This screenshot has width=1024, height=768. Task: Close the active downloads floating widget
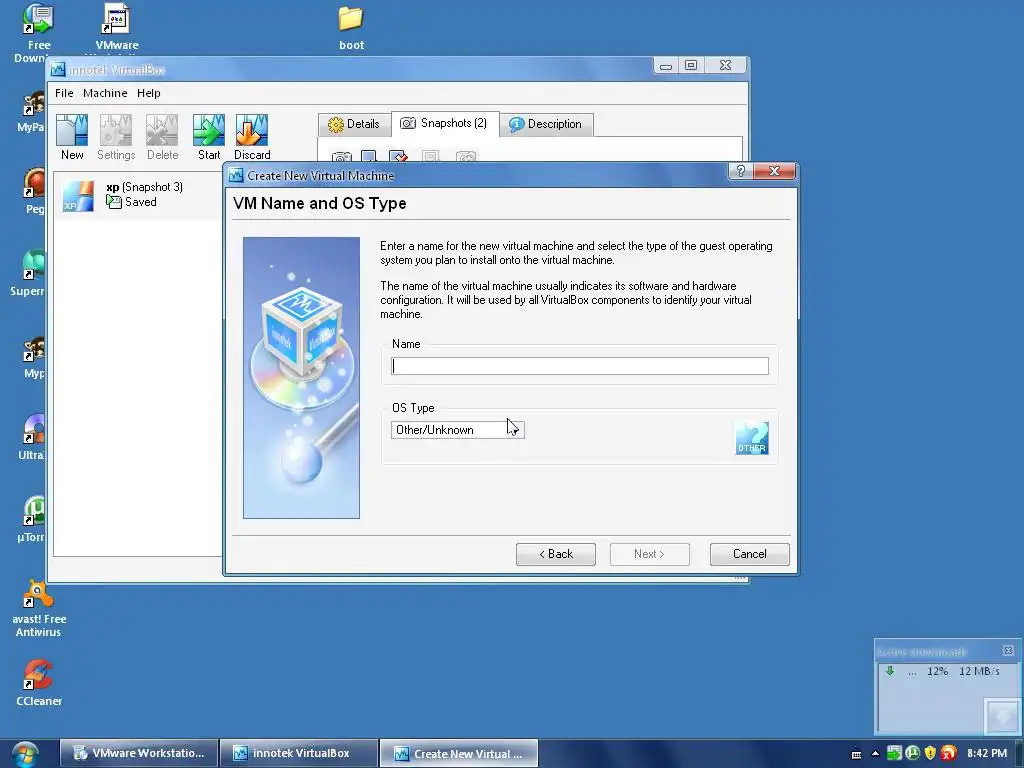(x=1008, y=650)
